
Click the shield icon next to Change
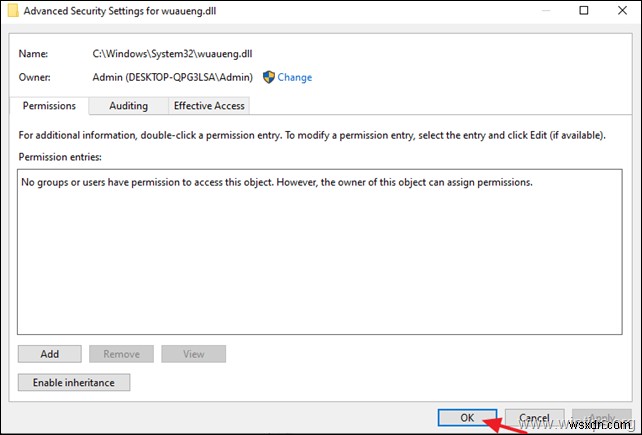point(269,77)
